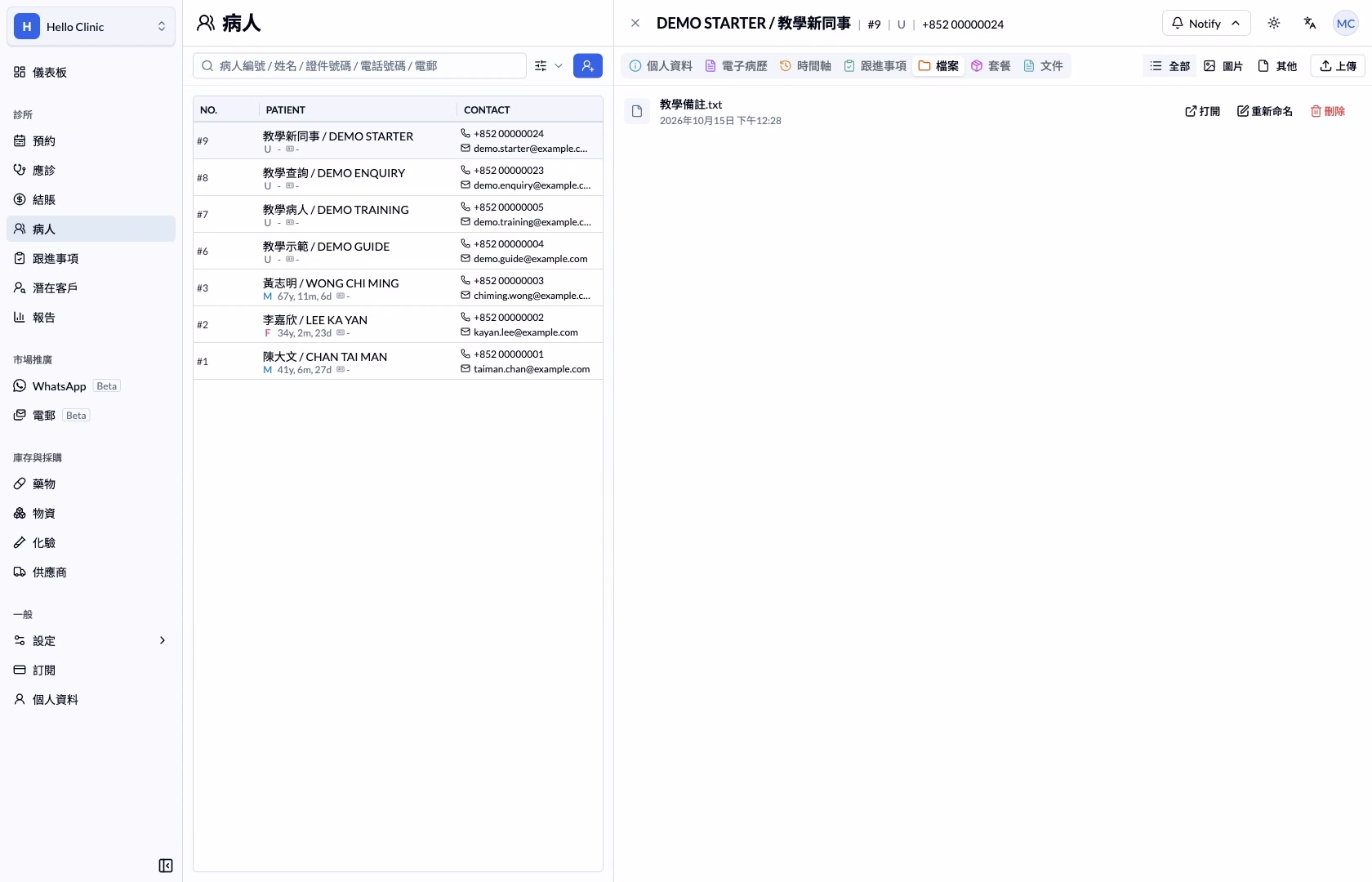
Task: Filter files by 圖片
Action: point(1223,66)
